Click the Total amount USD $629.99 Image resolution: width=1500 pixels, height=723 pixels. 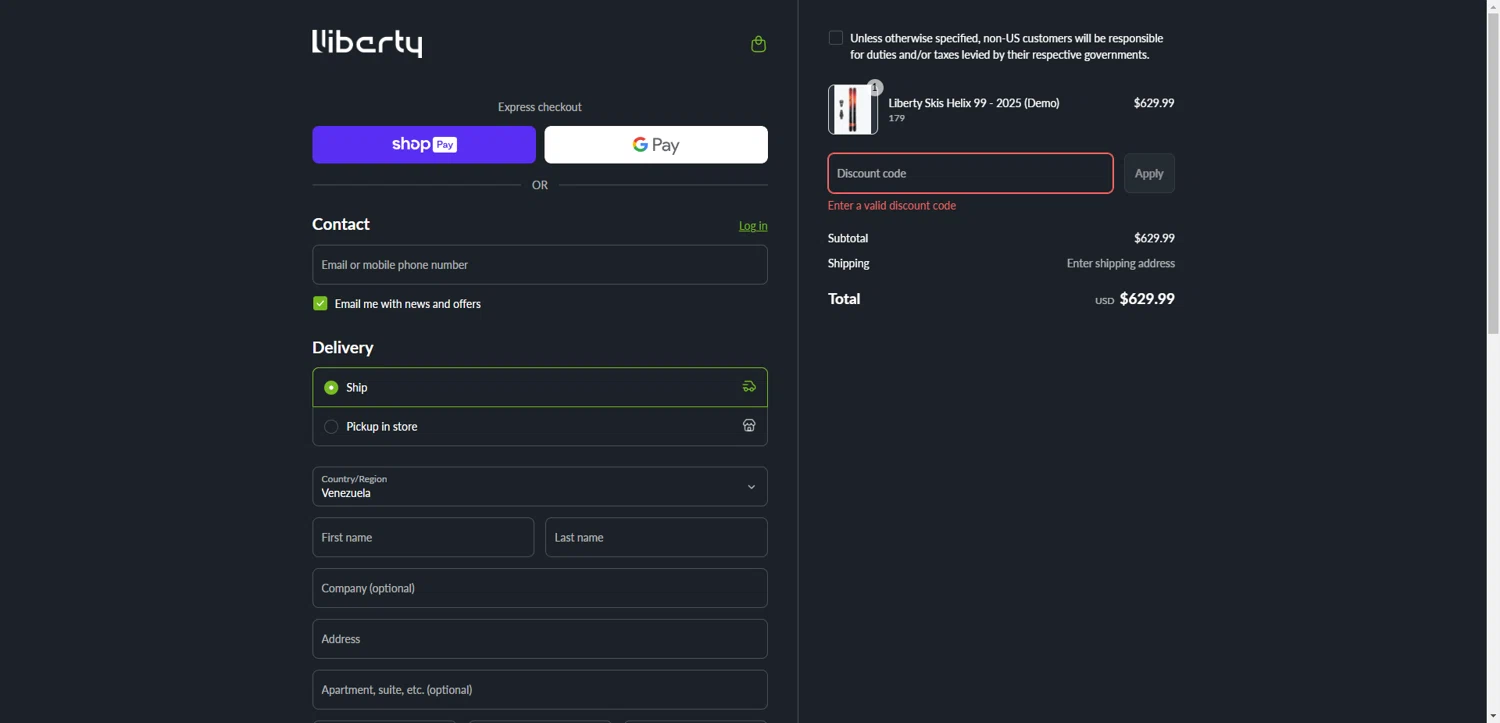click(x=1135, y=299)
